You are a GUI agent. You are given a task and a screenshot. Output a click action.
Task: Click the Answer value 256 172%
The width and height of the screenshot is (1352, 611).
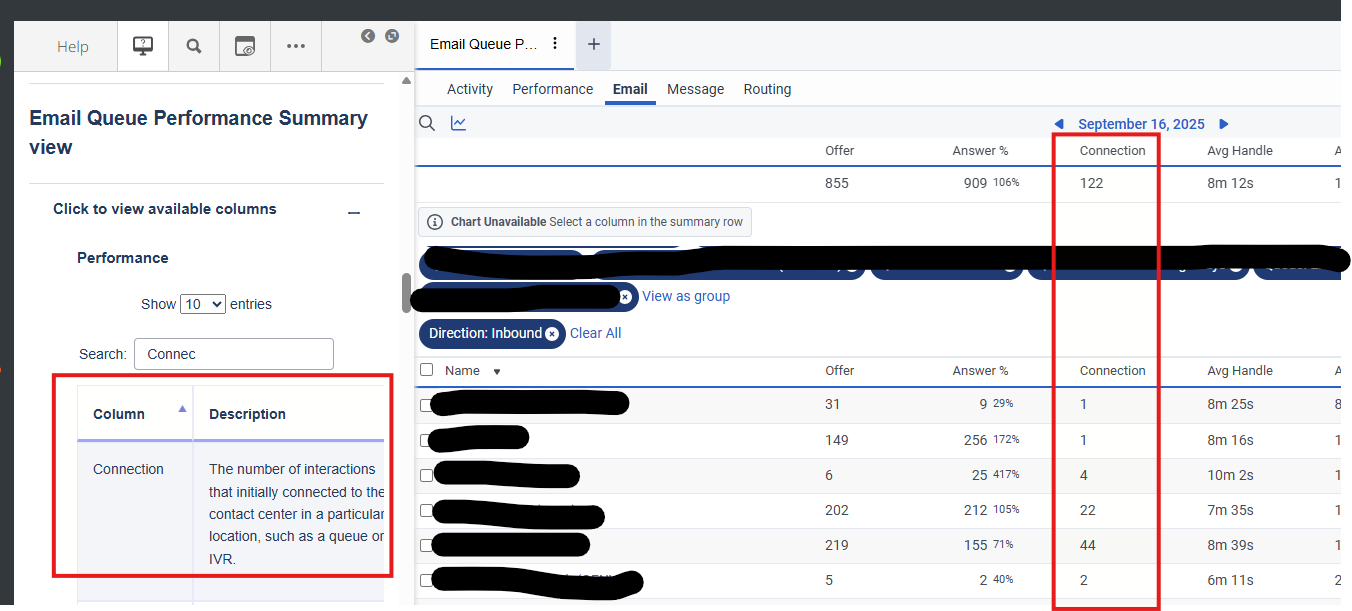click(x=990, y=440)
